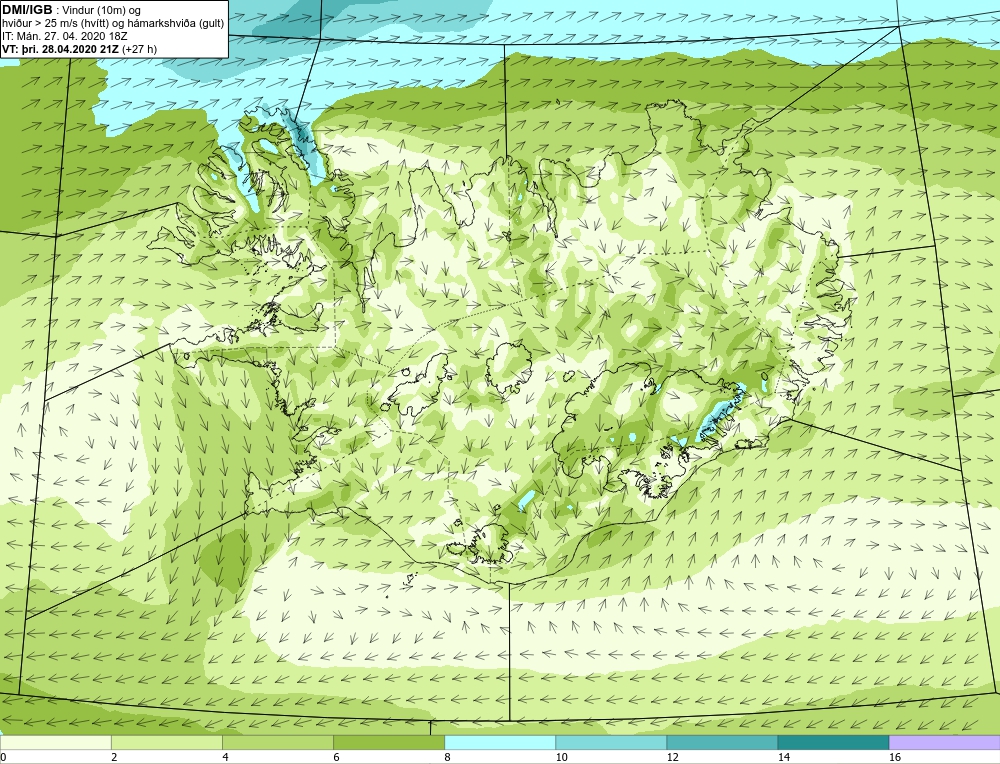Click the 'VT: þri. 28.04.2020 21Z' valid time
The width and height of the screenshot is (1000, 764).
click(60, 48)
